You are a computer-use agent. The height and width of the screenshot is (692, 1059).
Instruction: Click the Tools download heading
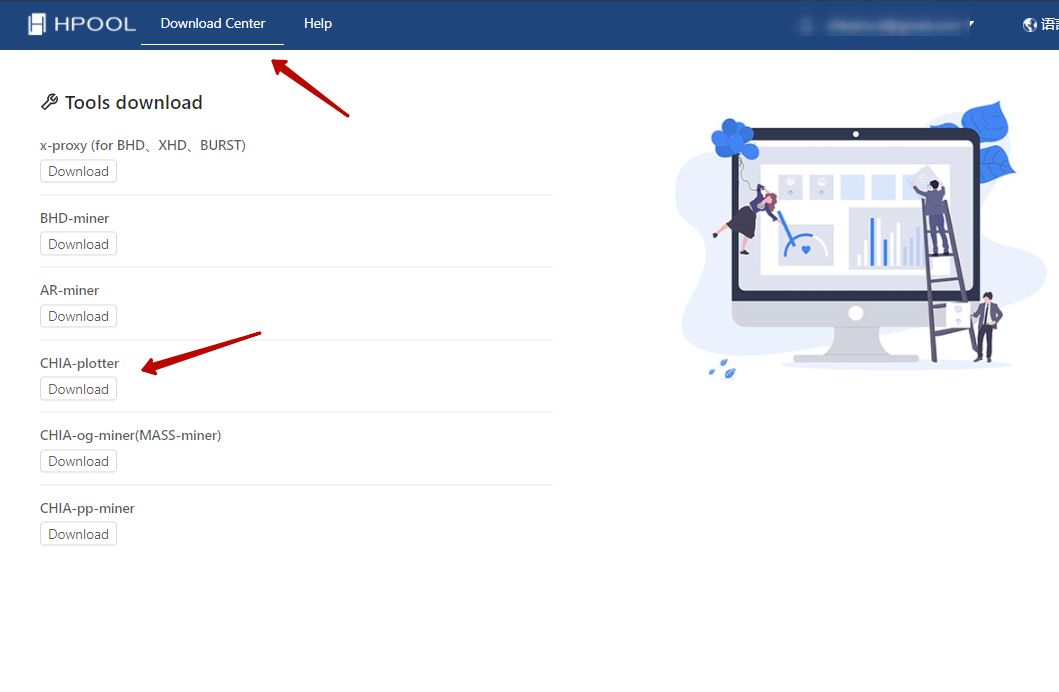click(134, 103)
